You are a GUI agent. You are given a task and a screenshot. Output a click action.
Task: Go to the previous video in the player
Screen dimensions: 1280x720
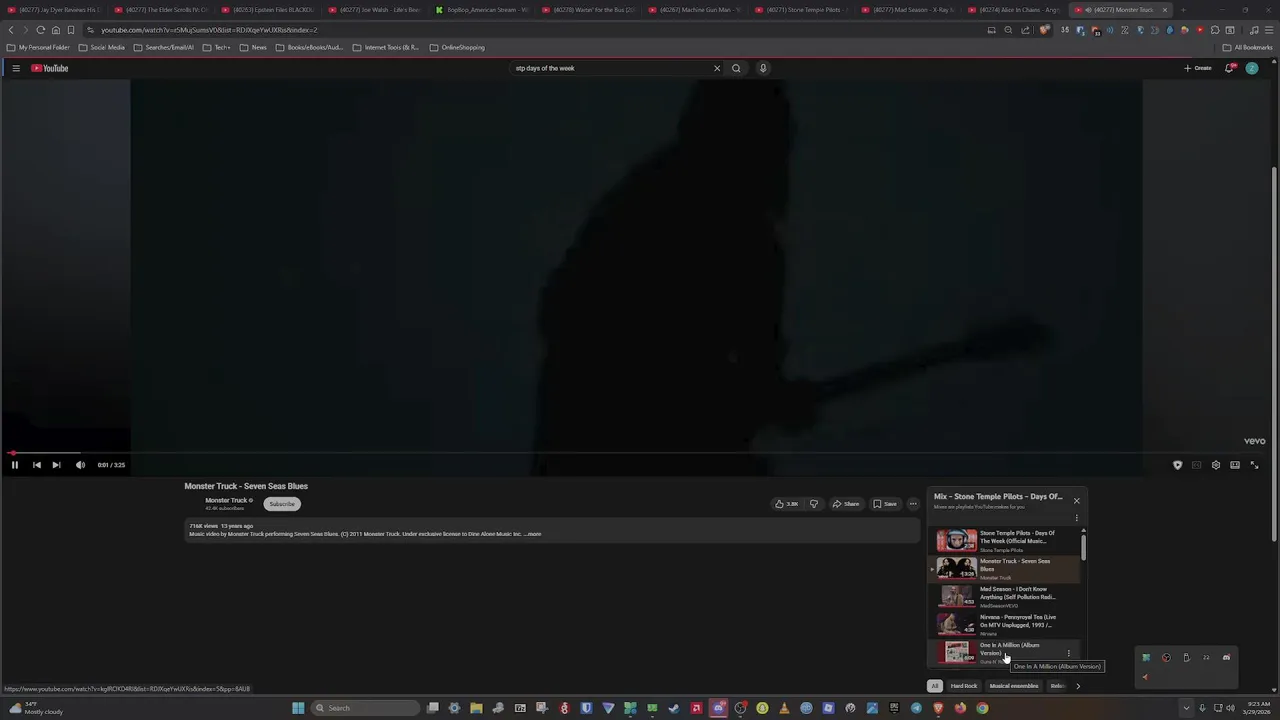(x=36, y=465)
